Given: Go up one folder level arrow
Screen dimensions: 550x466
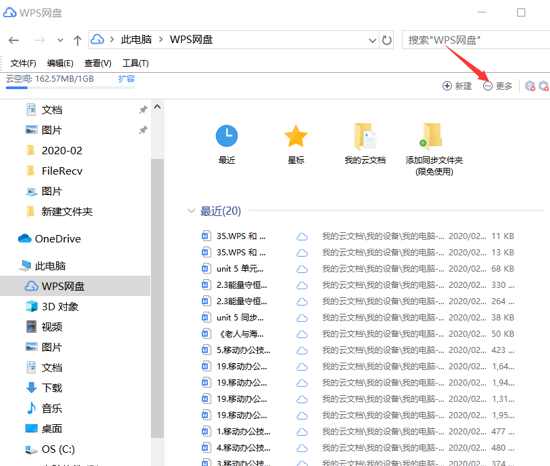Looking at the screenshot, I should point(77,40).
